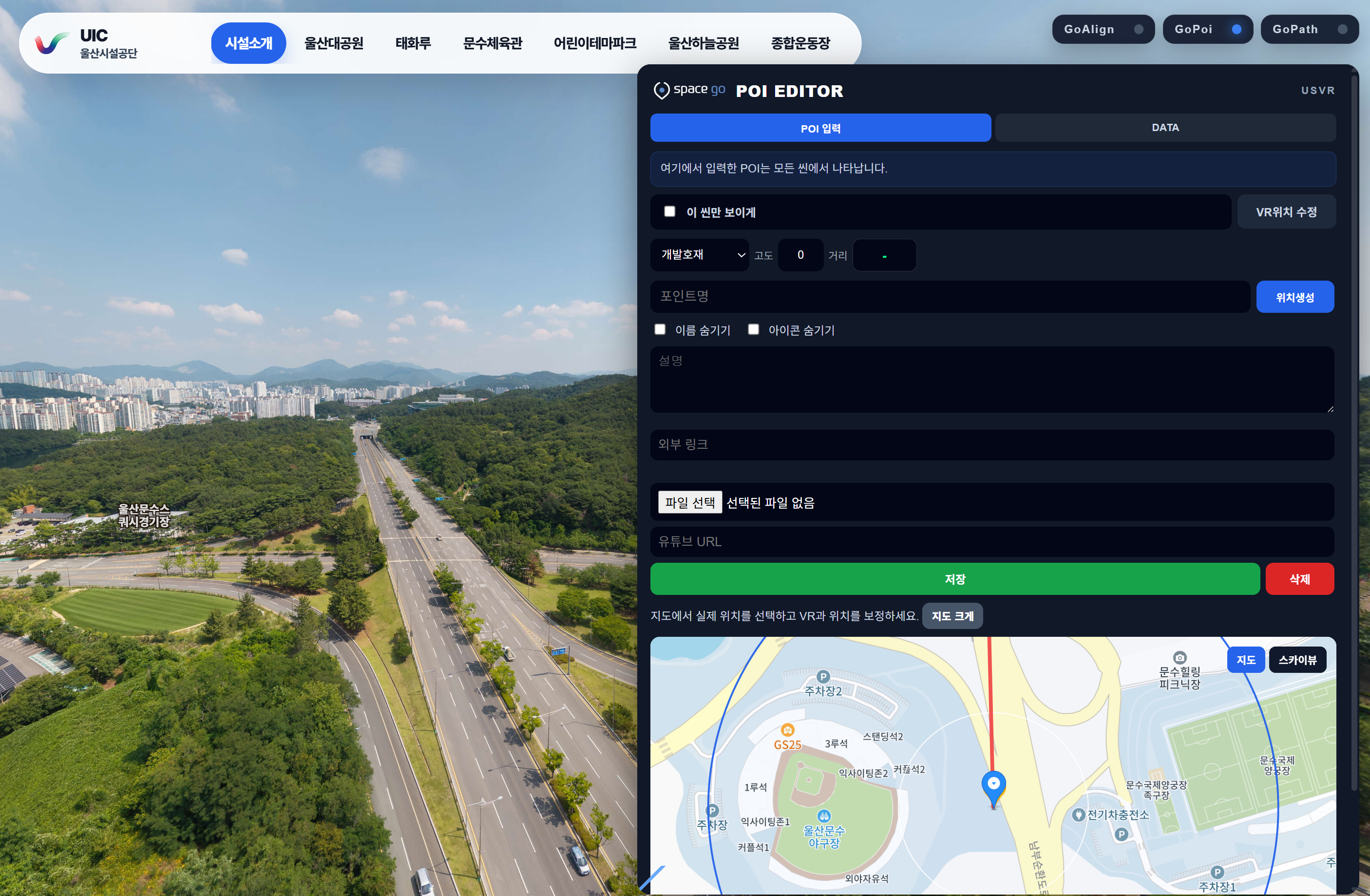
Task: Click the 익사이팅존1 label on map
Action: click(765, 822)
